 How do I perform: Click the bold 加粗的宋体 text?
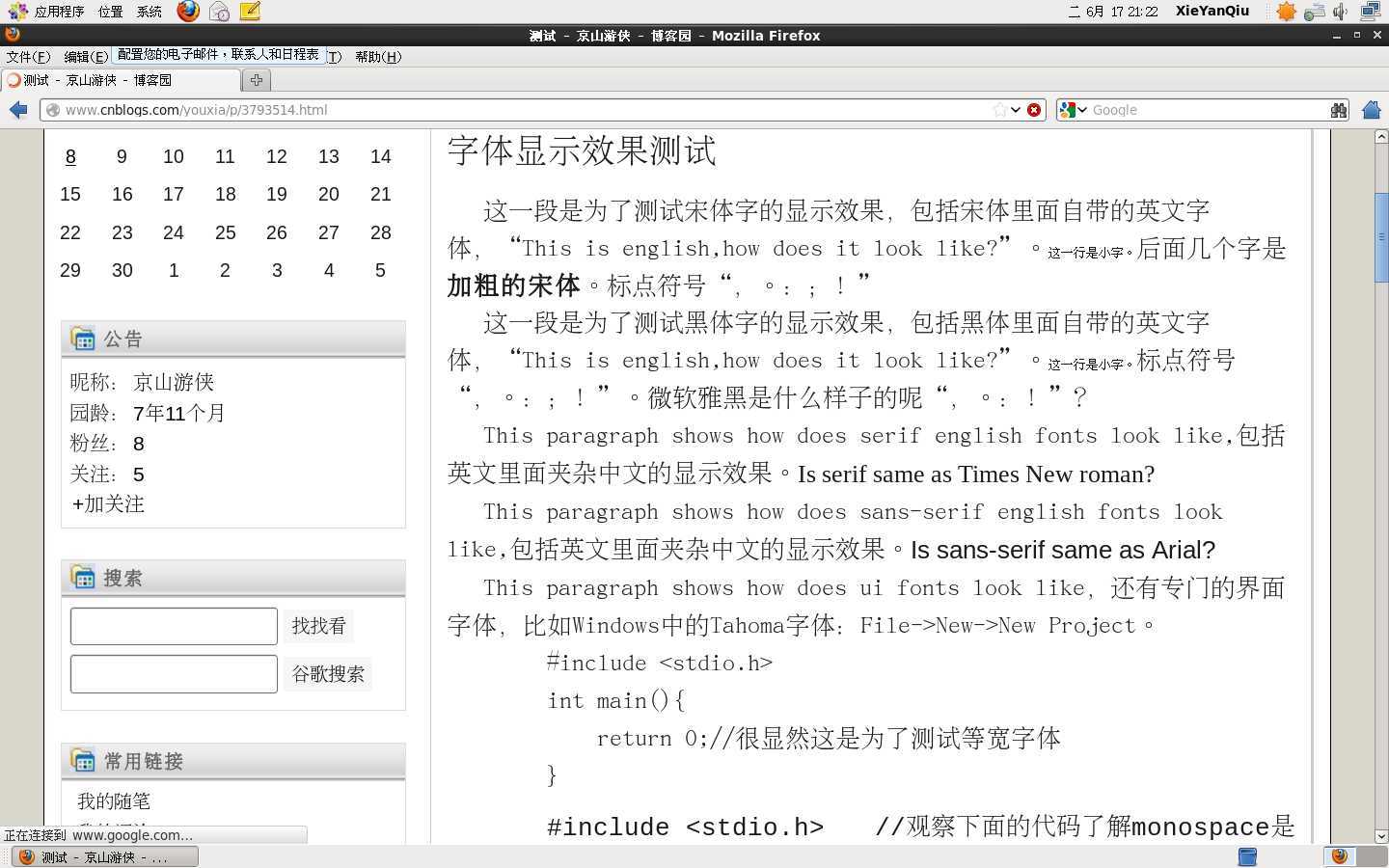tap(513, 285)
